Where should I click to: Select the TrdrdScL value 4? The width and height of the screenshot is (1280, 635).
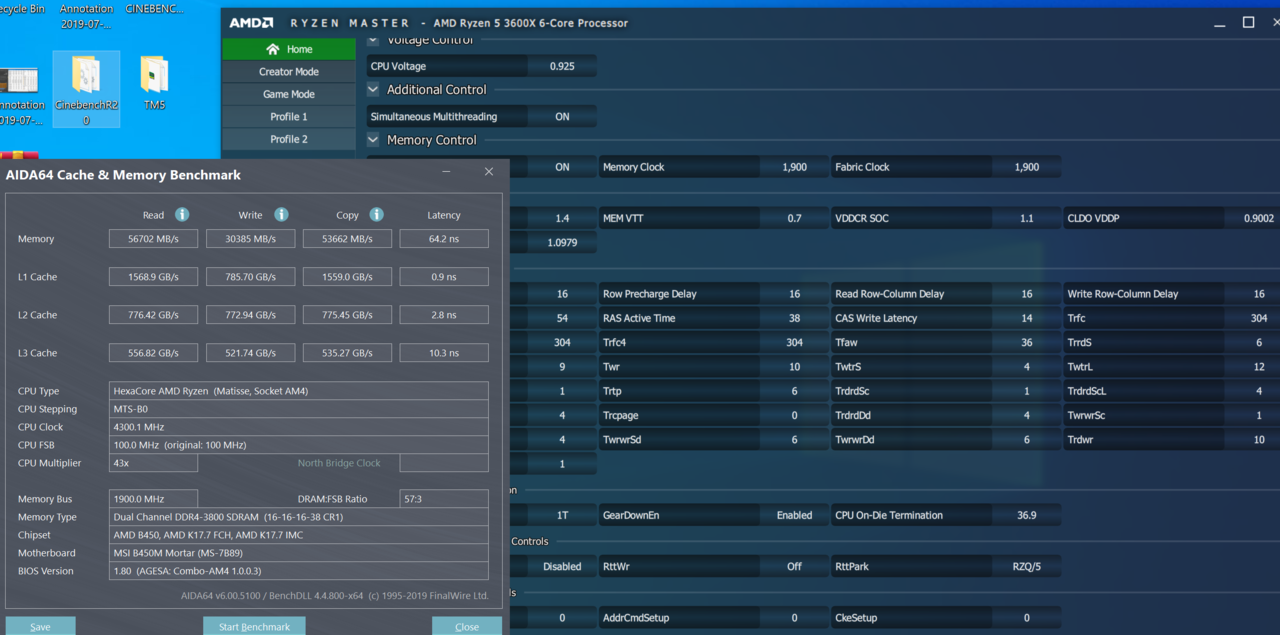tap(1259, 391)
